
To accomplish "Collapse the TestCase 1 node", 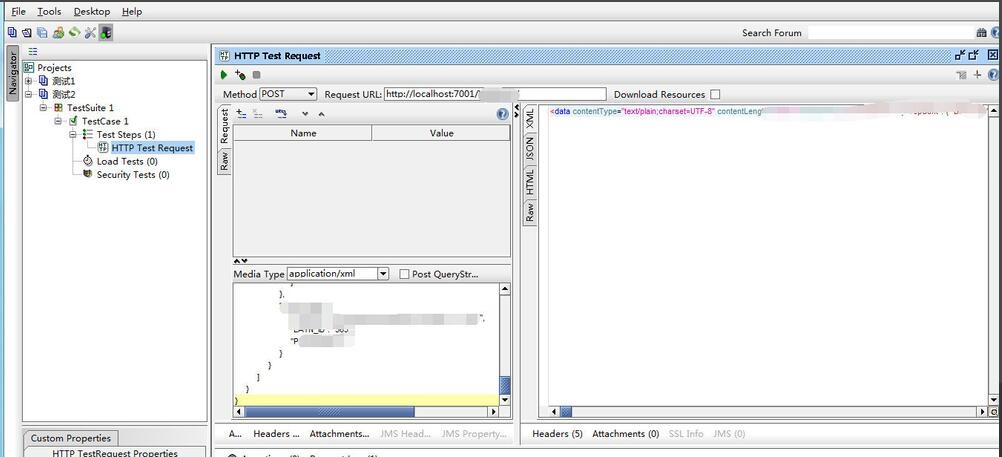I will pos(58,121).
